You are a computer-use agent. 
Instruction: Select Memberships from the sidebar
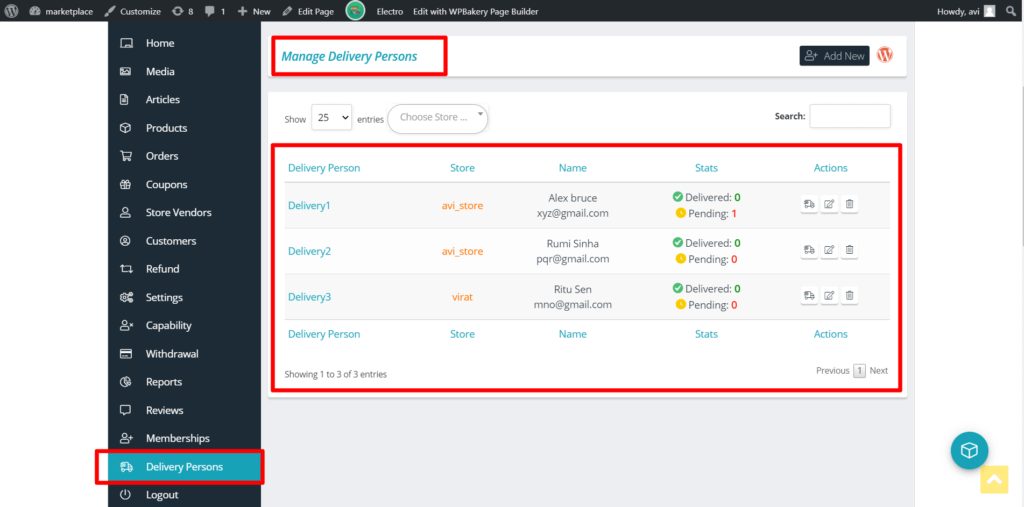point(177,438)
